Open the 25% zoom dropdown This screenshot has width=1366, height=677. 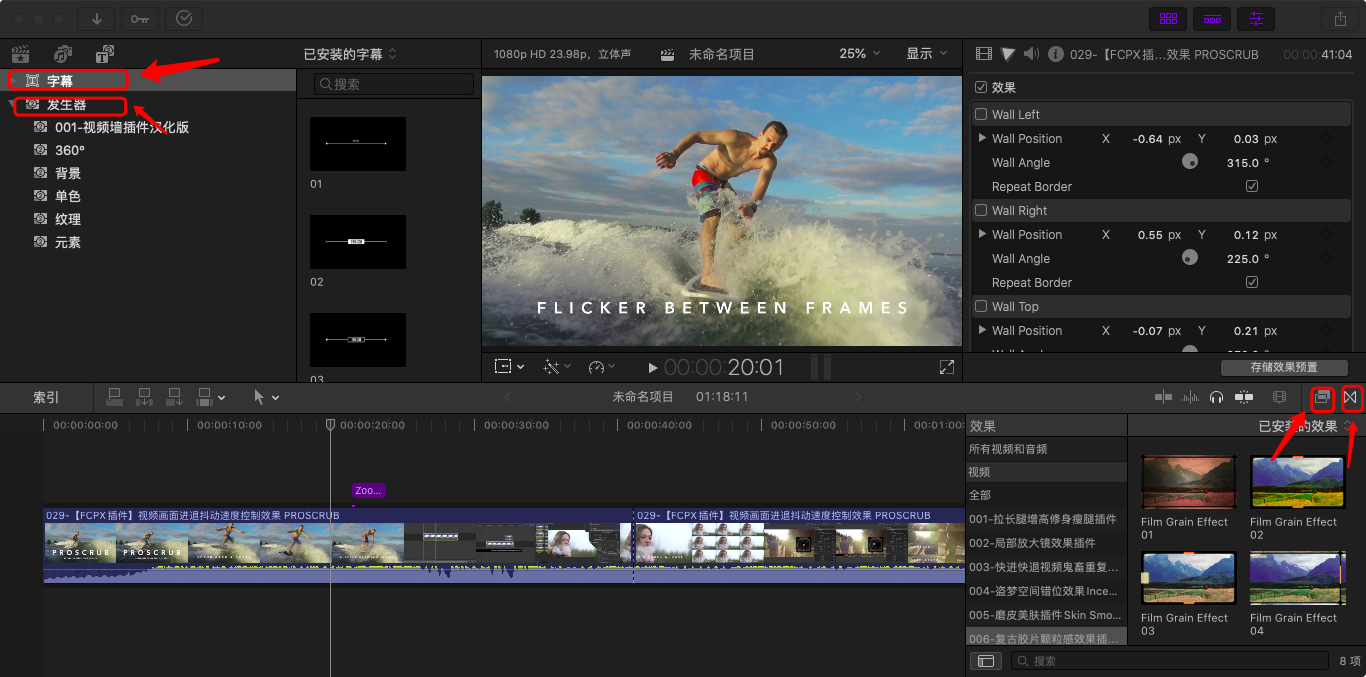pos(859,53)
